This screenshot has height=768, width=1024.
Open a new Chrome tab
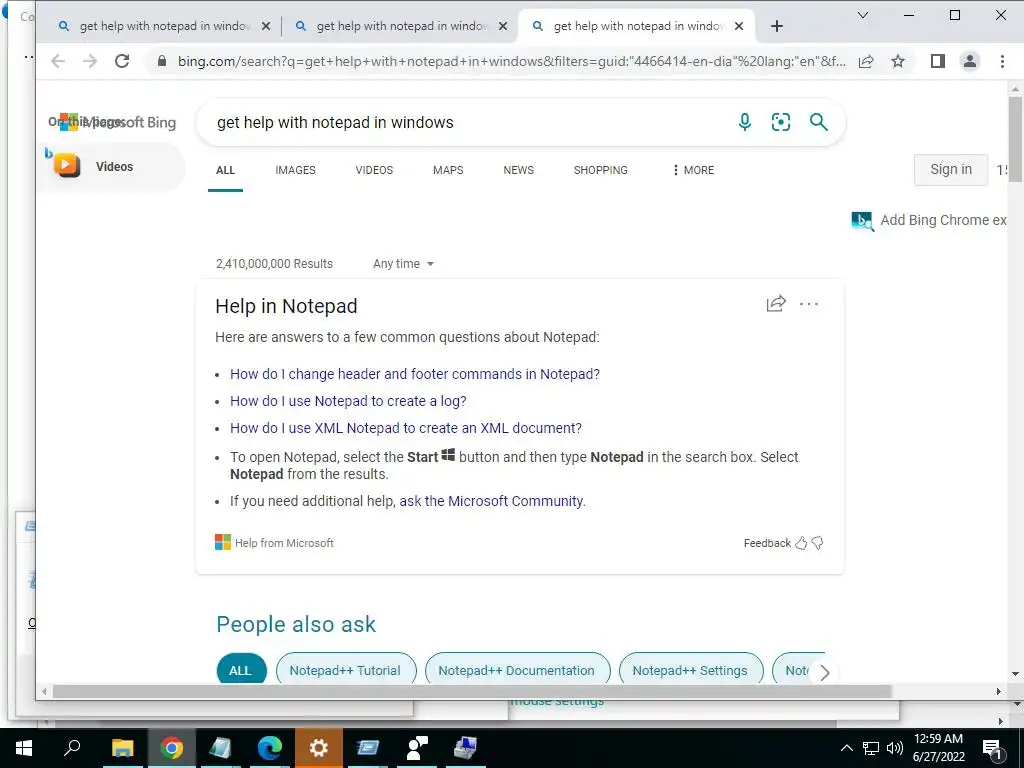click(x=776, y=26)
